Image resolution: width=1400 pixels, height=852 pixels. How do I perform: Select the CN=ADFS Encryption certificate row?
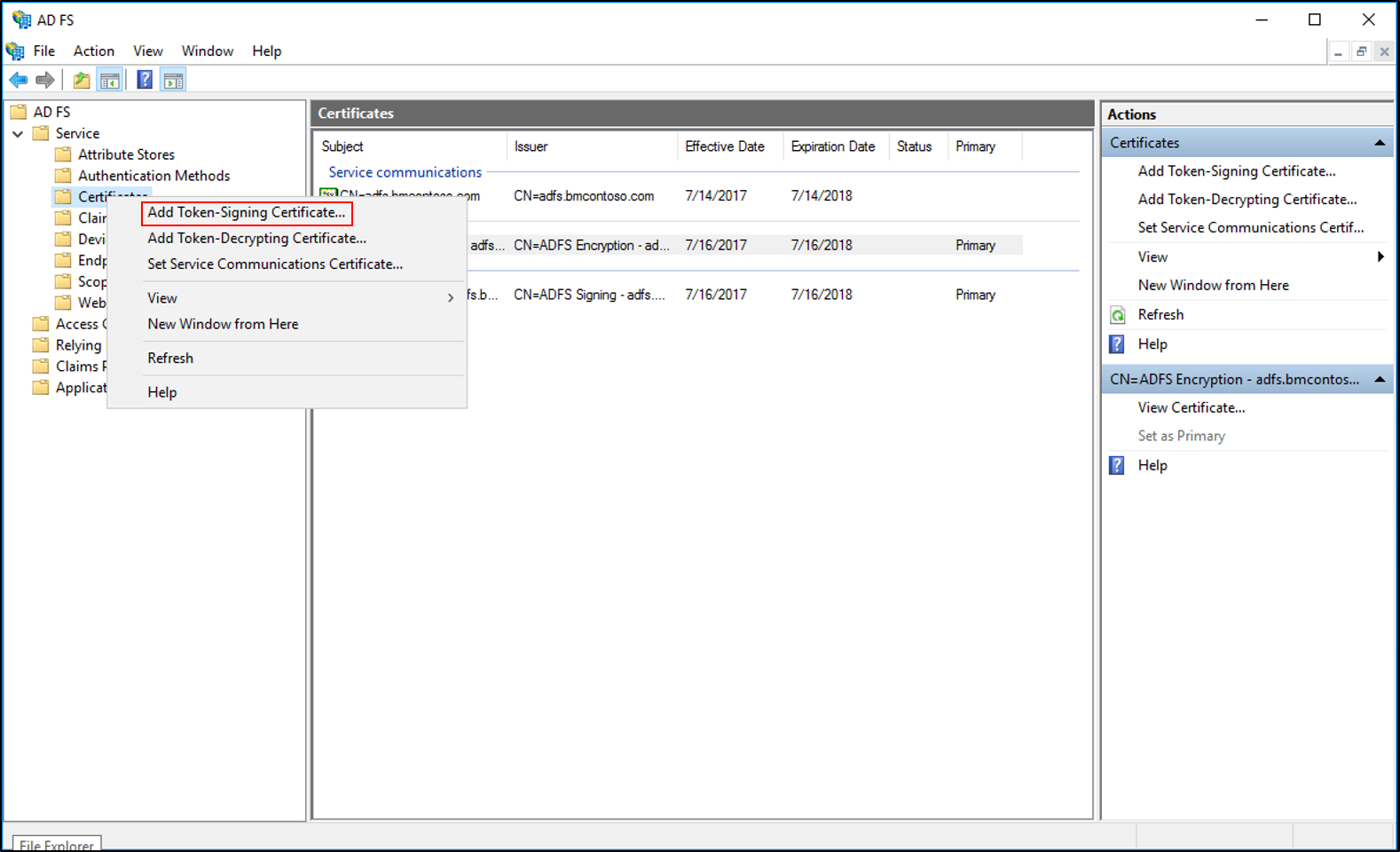pyautogui.click(x=745, y=246)
